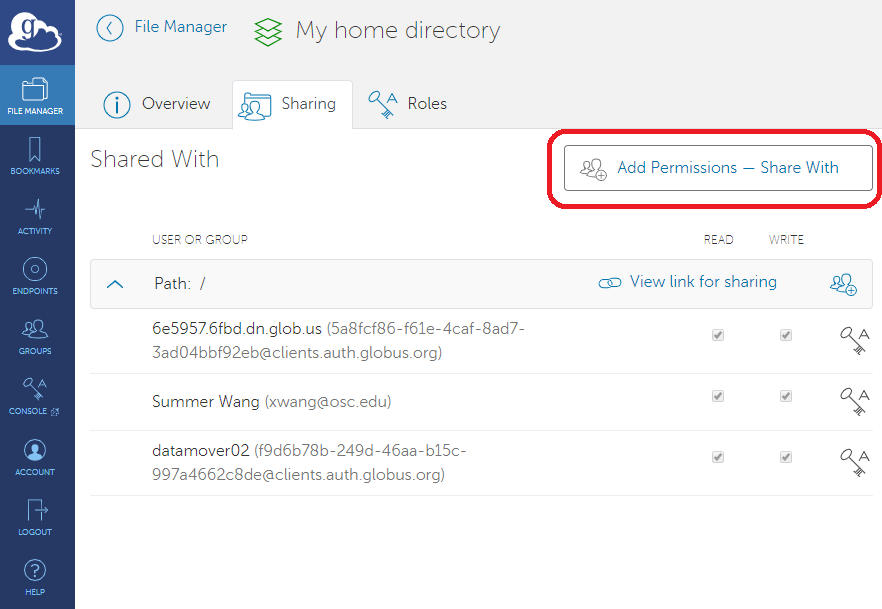Open the Console section in the sidebar
Viewport: 882px width, 609px height.
tap(35, 394)
